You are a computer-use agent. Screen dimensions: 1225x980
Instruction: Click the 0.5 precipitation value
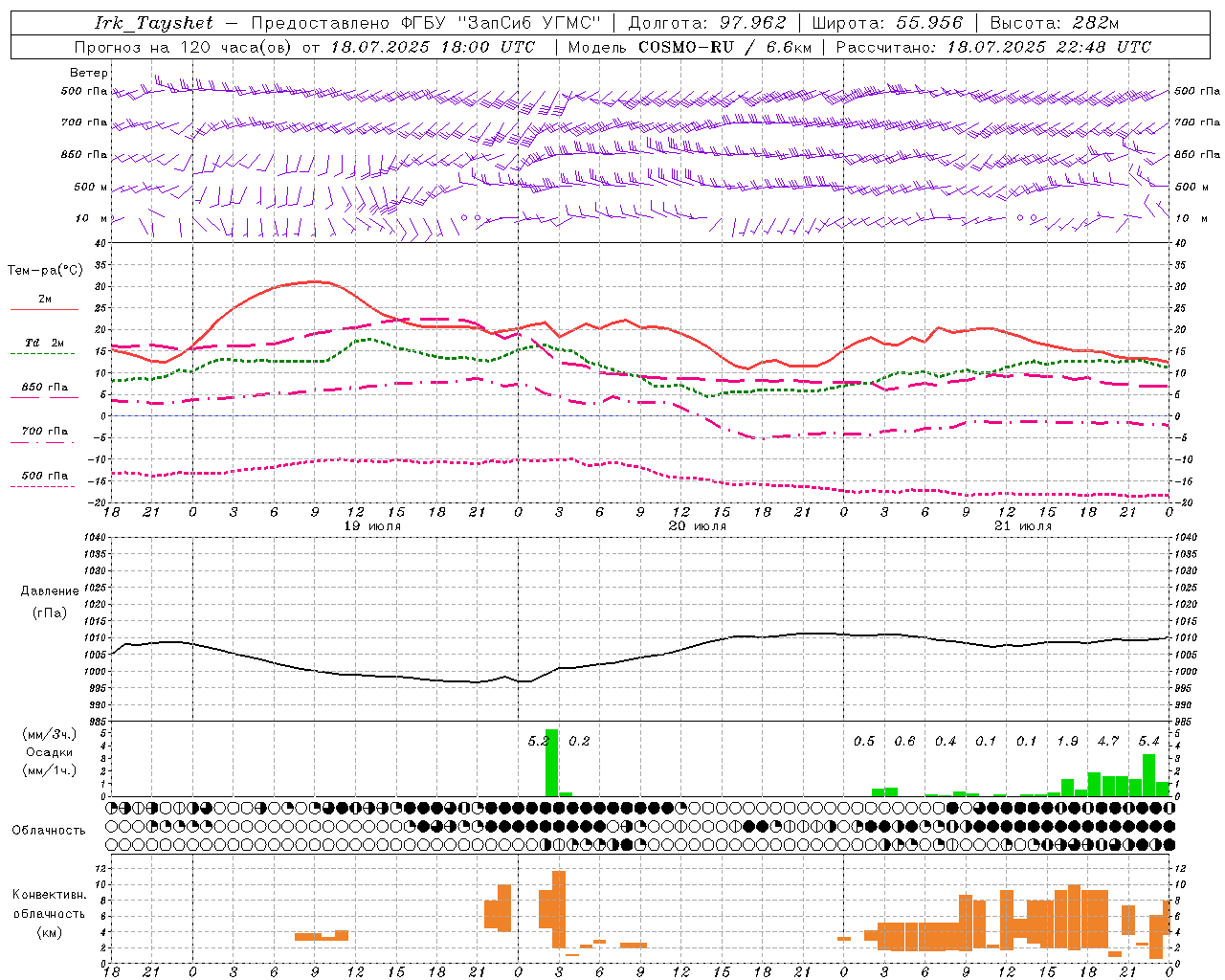point(864,741)
